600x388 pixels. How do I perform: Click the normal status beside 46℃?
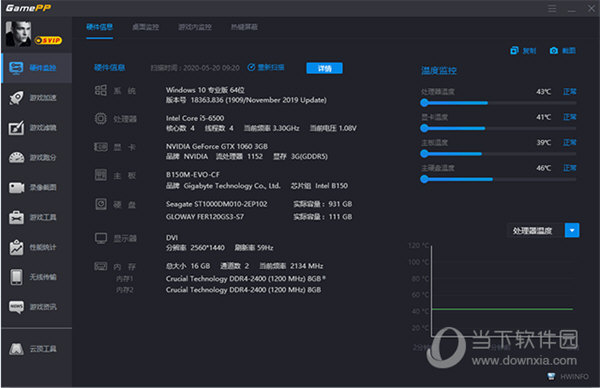click(x=569, y=168)
